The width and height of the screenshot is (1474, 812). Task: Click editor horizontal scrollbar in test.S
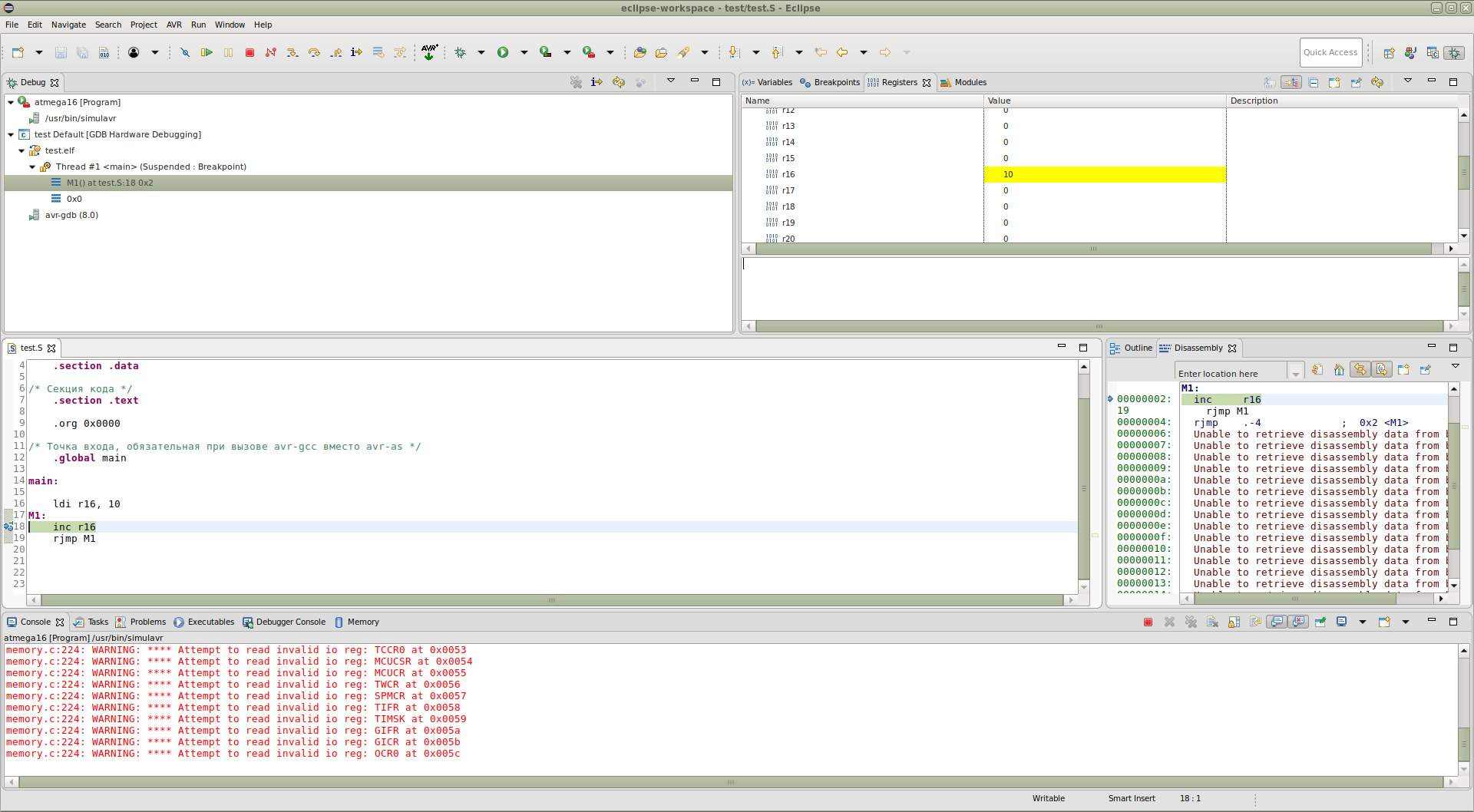(551, 600)
